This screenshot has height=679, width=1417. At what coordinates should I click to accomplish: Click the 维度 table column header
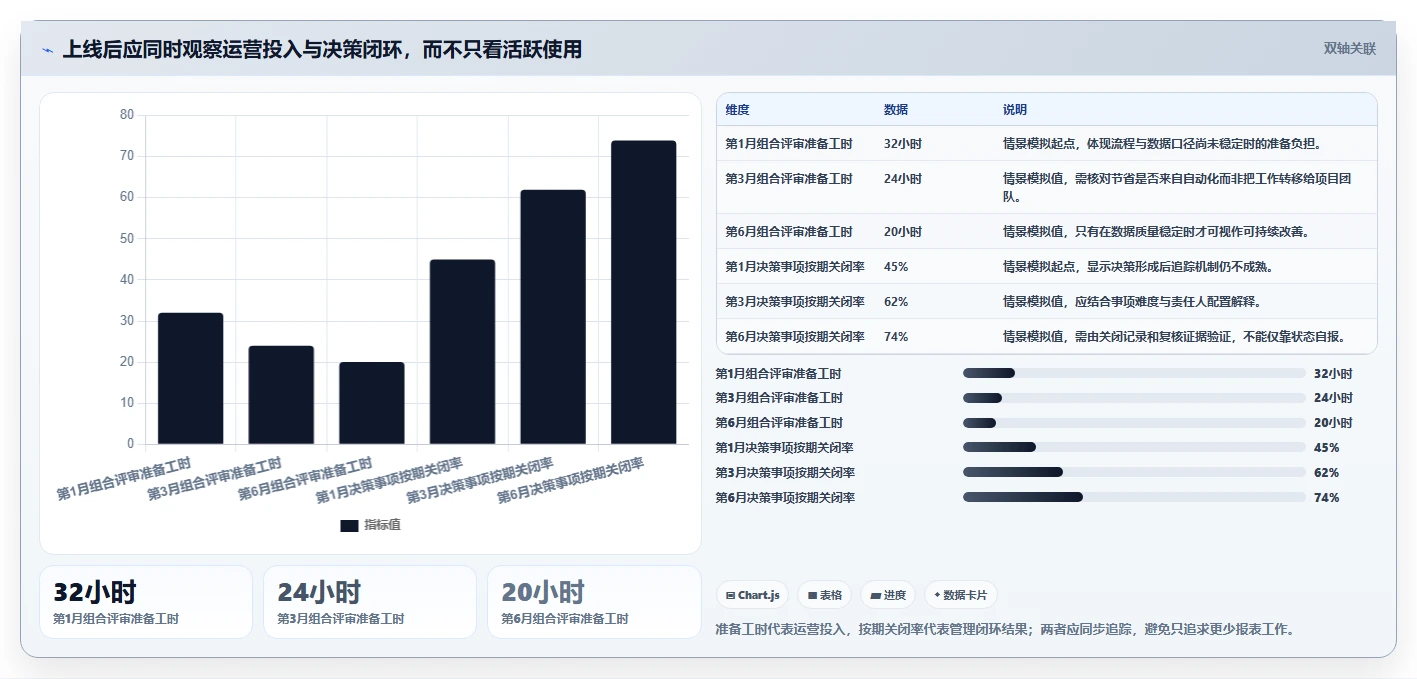(x=738, y=110)
